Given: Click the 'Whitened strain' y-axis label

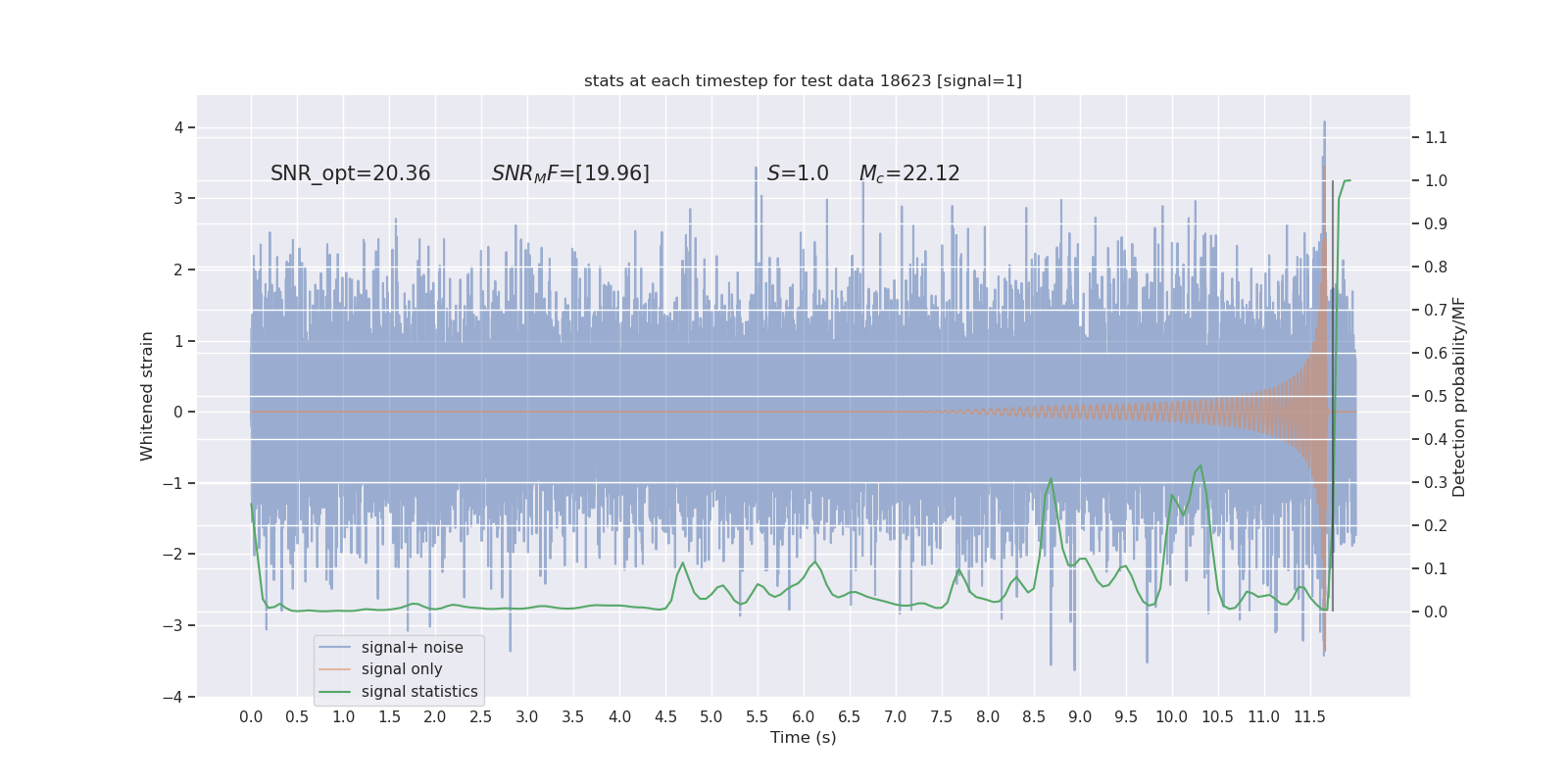Looking at the screenshot, I should pyautogui.click(x=147, y=396).
